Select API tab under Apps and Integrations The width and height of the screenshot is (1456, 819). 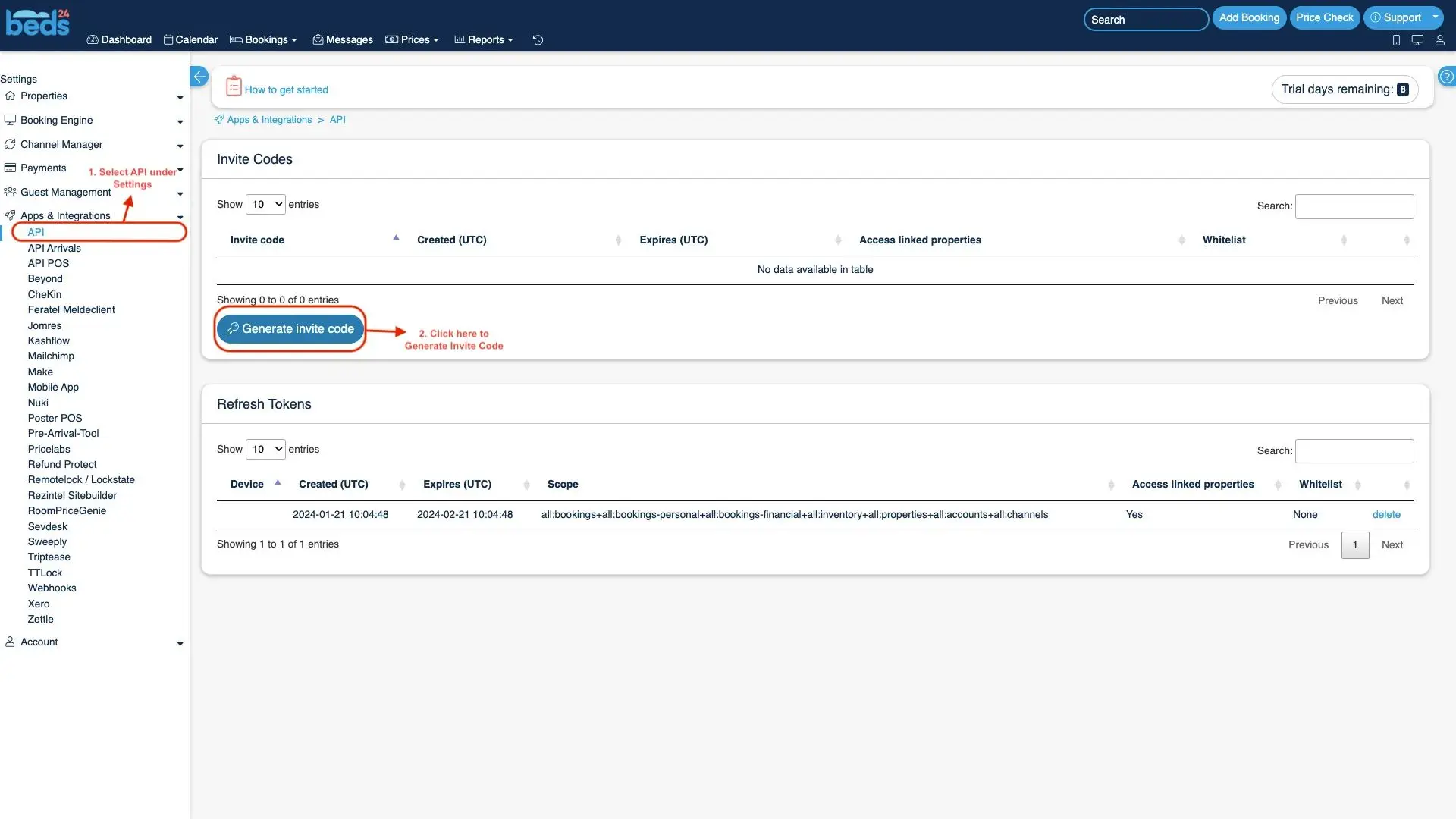pyautogui.click(x=36, y=231)
